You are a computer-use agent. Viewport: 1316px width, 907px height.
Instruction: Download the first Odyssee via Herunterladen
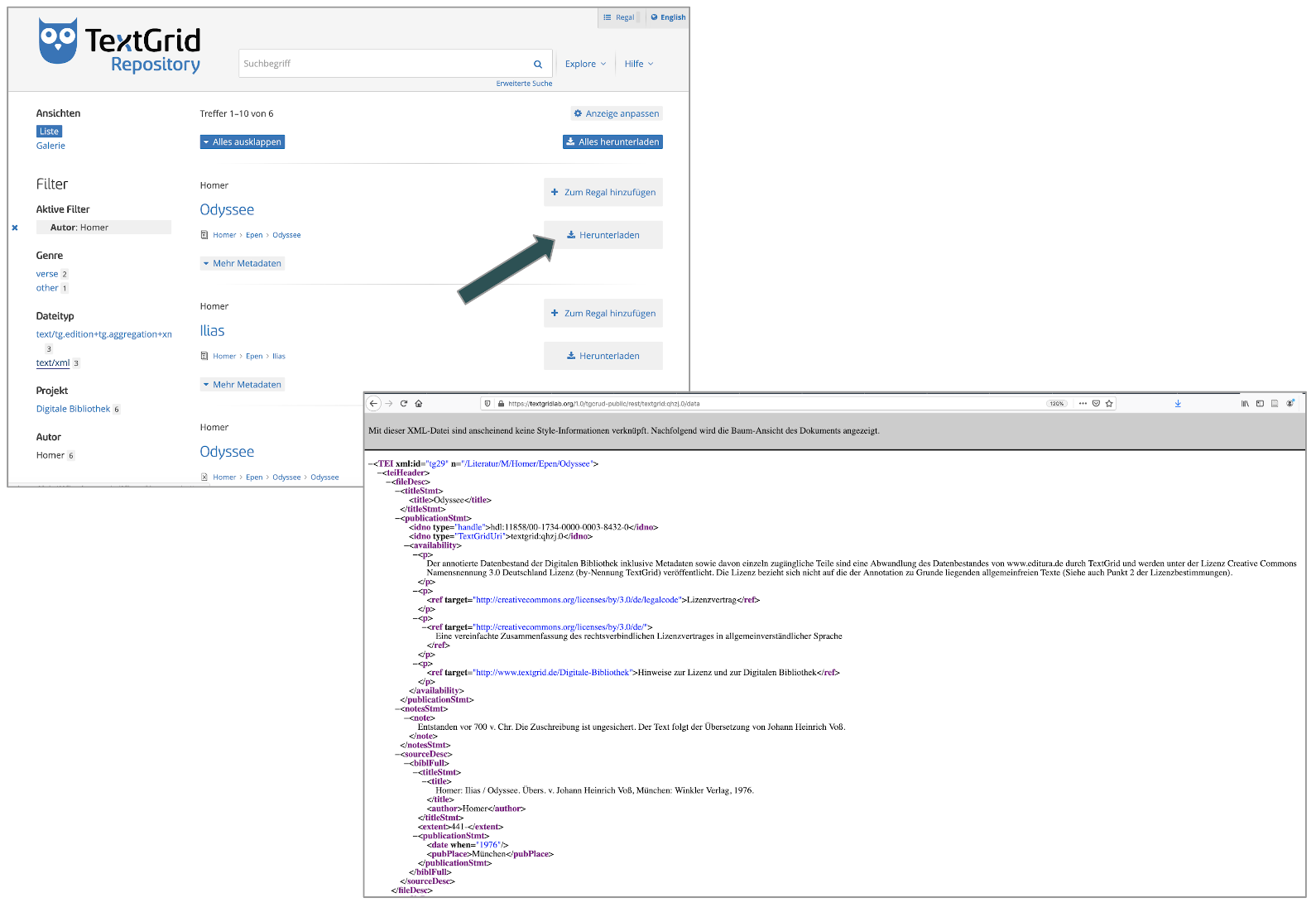coord(603,235)
